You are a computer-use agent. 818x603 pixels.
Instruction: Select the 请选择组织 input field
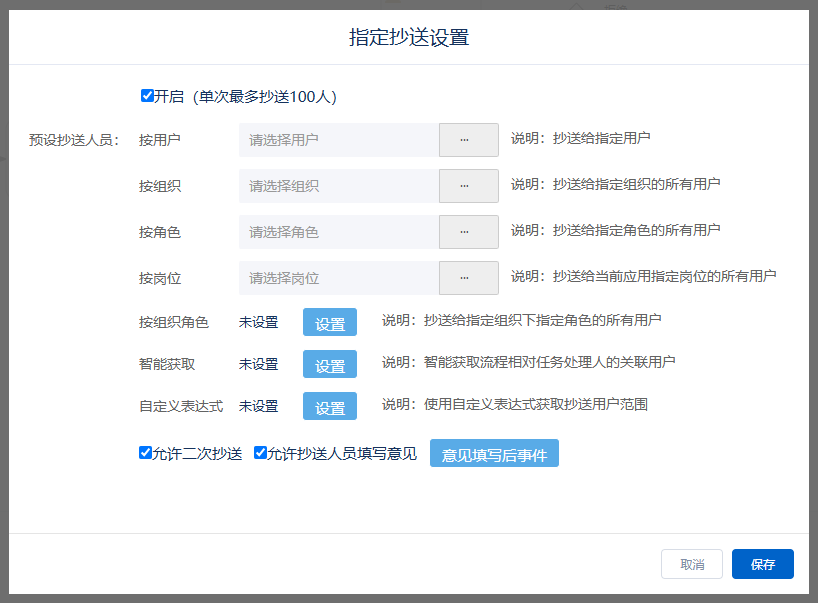coord(338,186)
